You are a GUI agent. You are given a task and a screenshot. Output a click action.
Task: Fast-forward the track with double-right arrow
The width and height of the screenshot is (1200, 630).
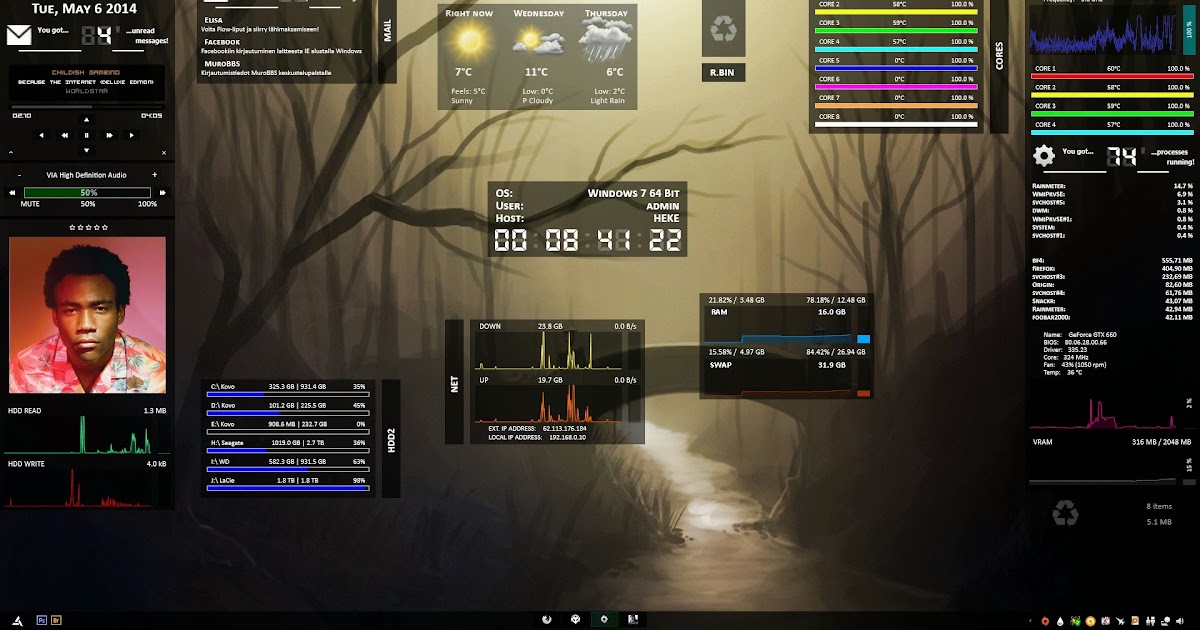click(x=109, y=135)
